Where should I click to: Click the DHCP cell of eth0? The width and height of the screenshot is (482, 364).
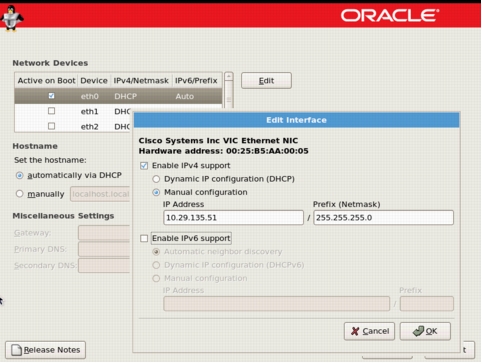[126, 96]
